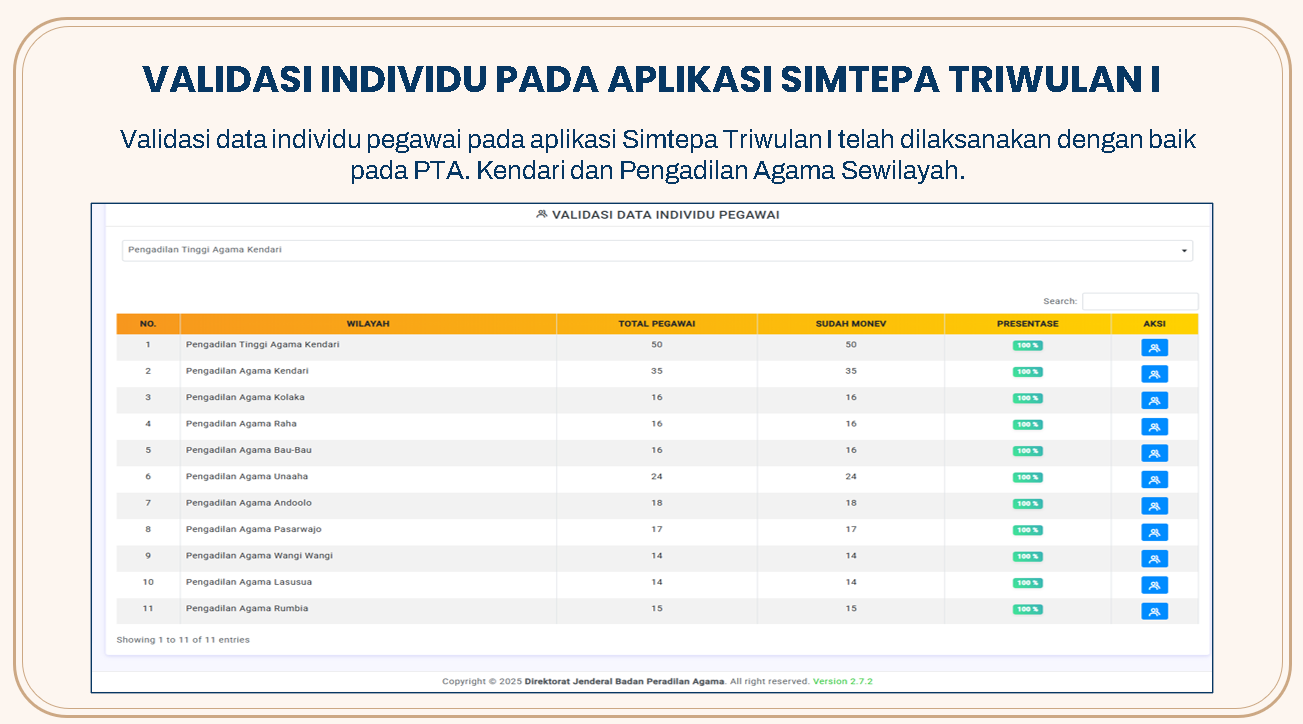Click the AKSI column header
This screenshot has width=1303, height=724.
click(x=1154, y=324)
